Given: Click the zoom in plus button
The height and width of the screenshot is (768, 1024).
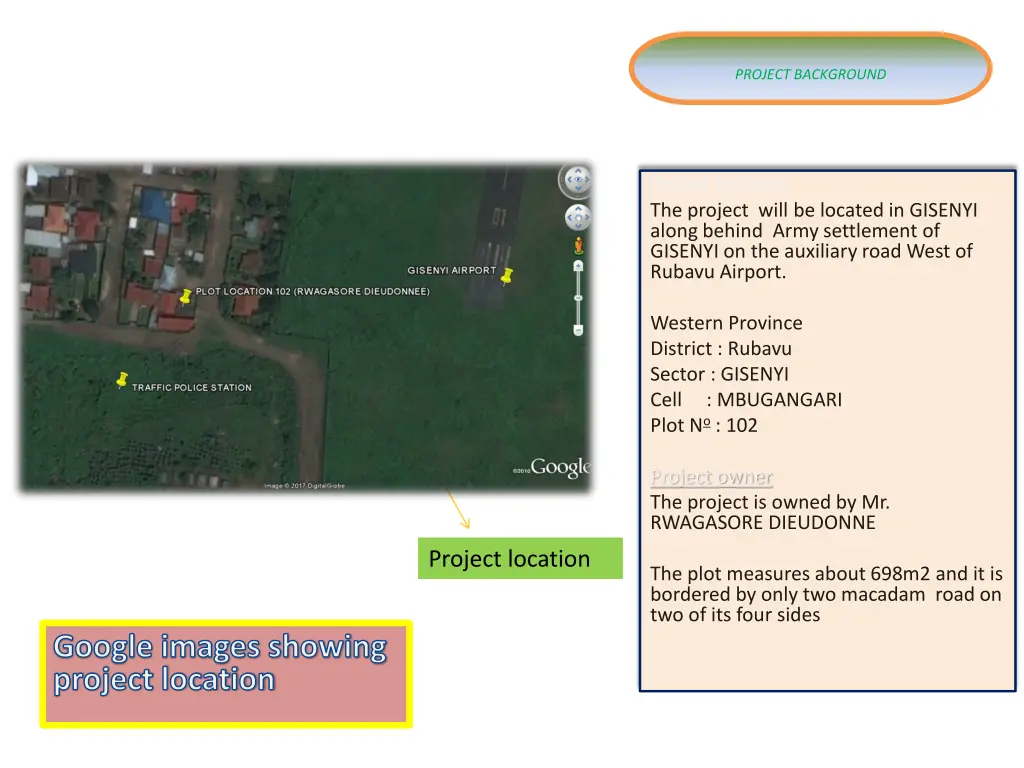Looking at the screenshot, I should click(x=577, y=267).
